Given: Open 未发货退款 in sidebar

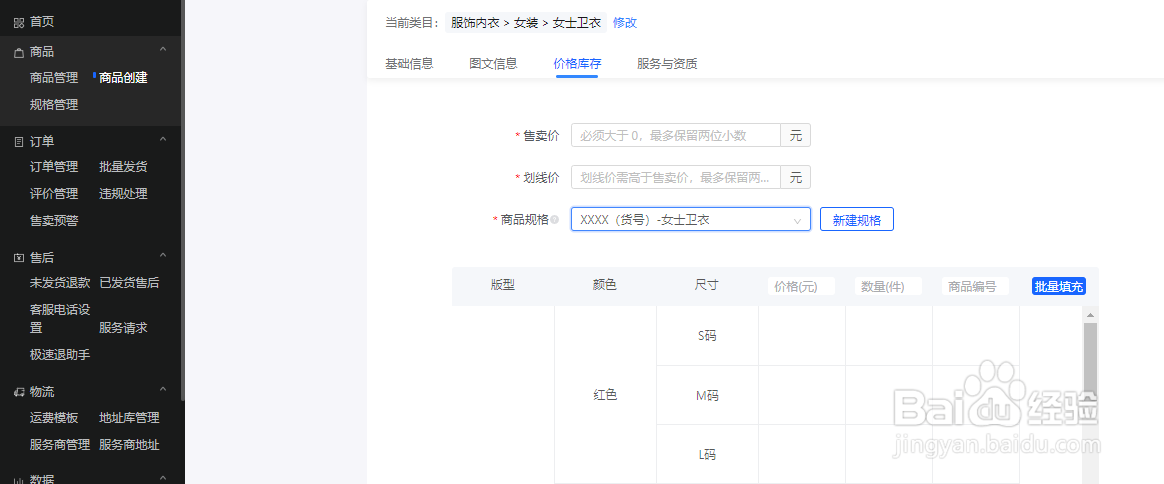Looking at the screenshot, I should tap(60, 283).
